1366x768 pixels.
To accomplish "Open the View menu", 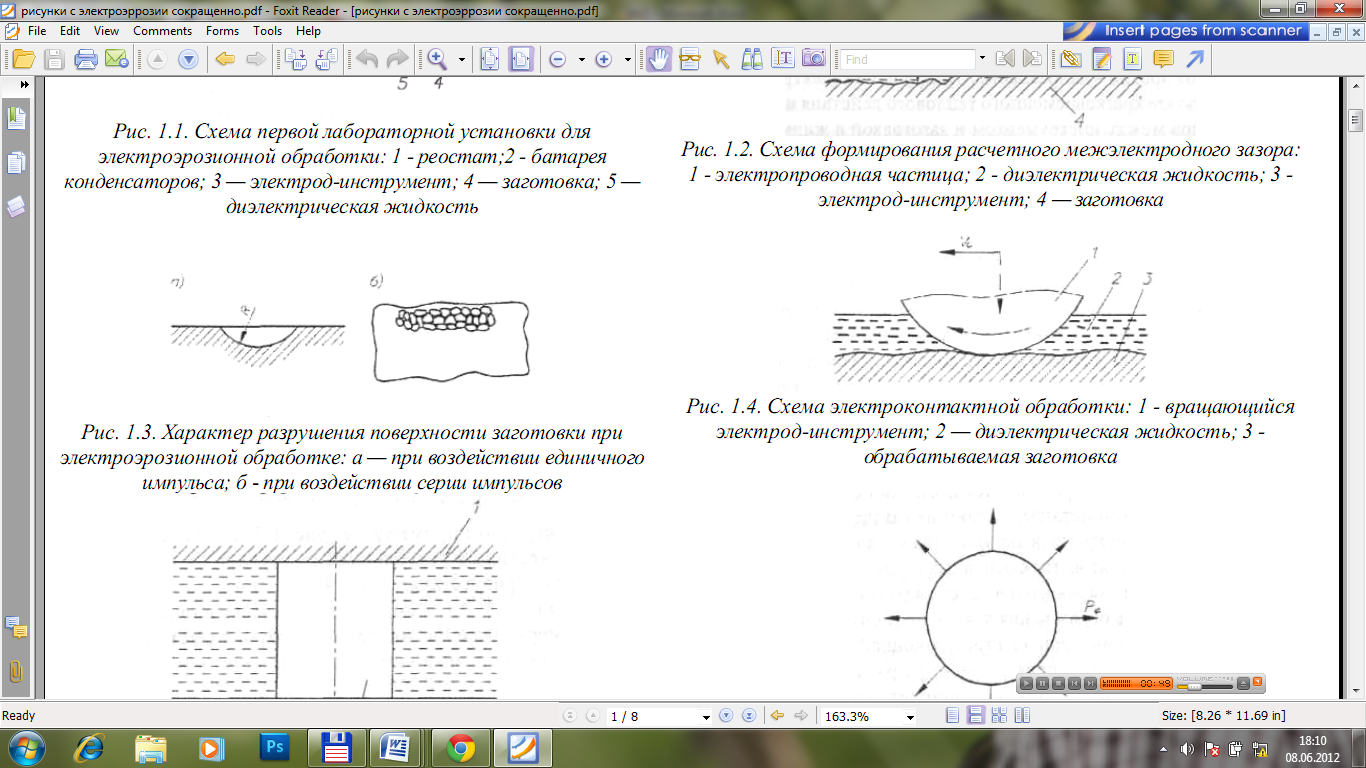I will (106, 31).
